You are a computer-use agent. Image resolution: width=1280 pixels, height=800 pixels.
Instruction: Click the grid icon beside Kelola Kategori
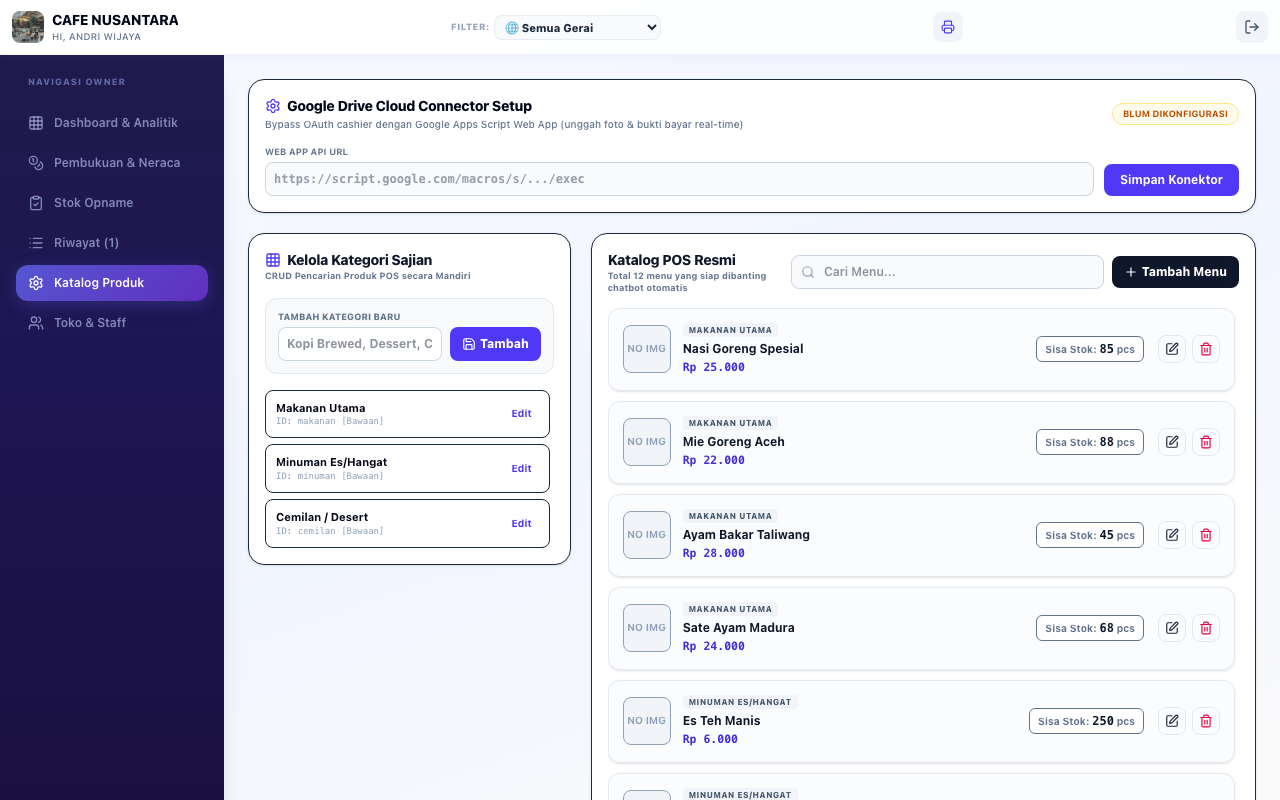(273, 260)
